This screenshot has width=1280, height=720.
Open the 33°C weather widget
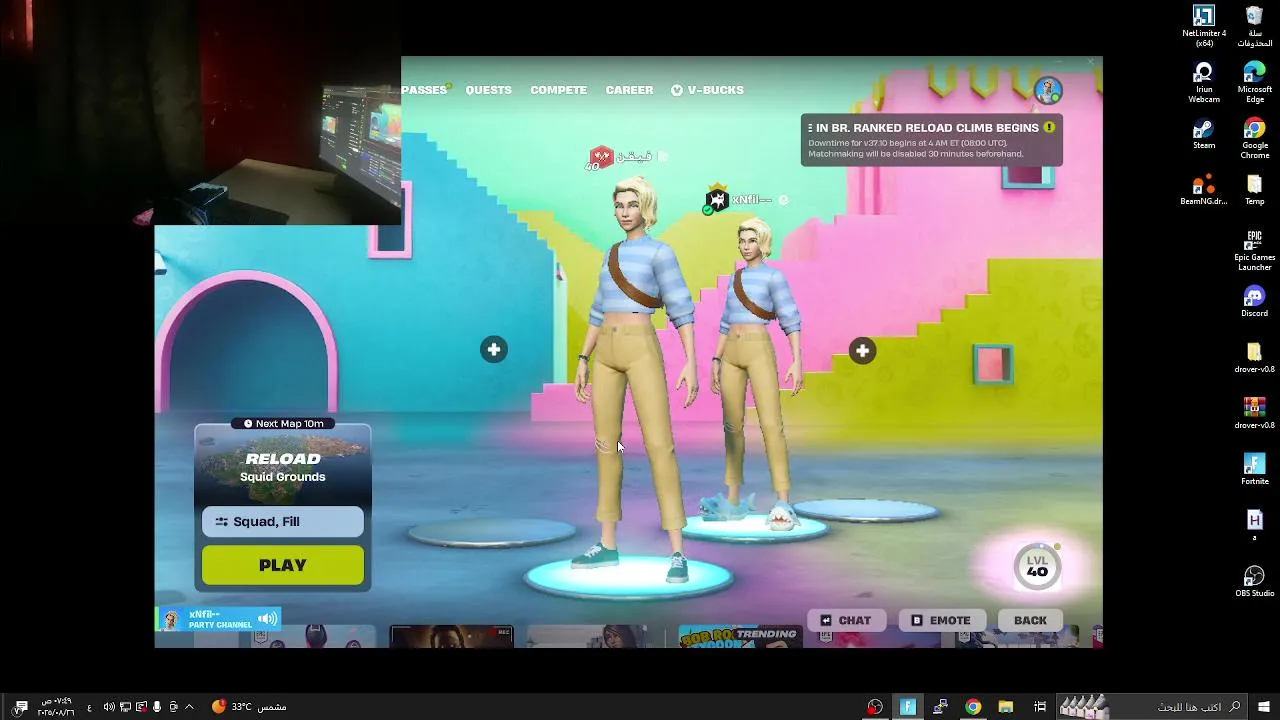pos(249,706)
